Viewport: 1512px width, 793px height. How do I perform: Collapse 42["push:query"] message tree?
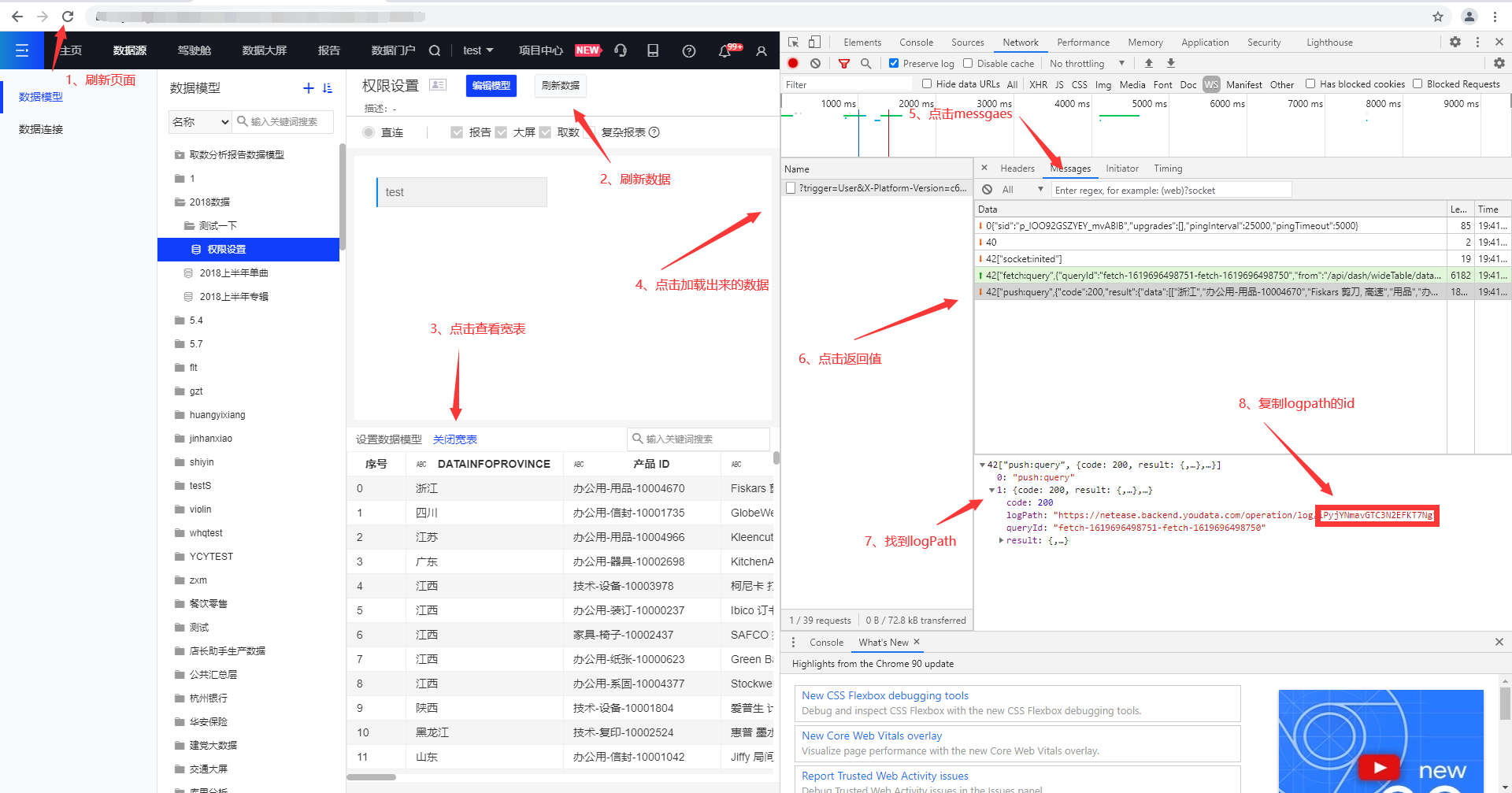982,465
